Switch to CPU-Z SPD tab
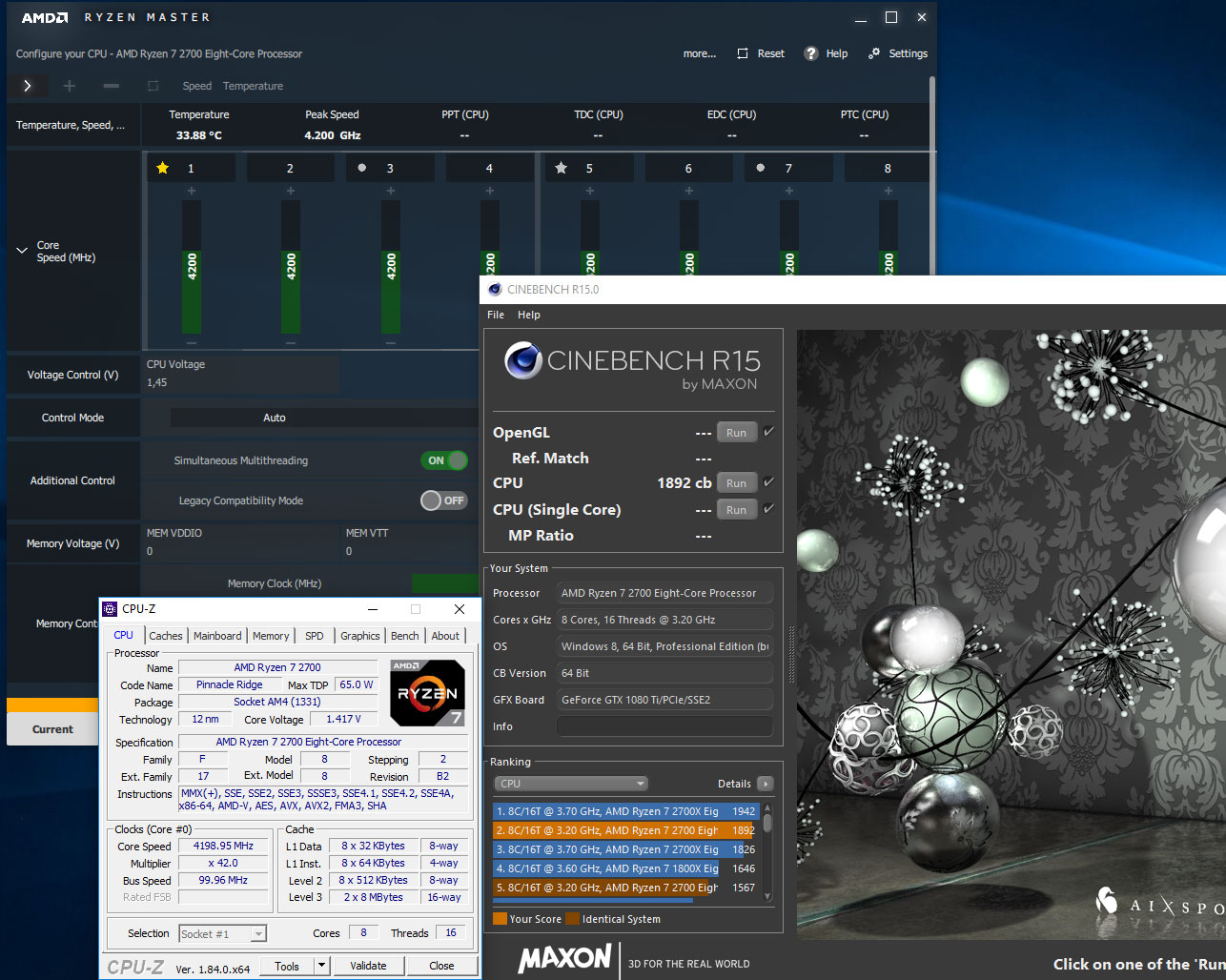Screen dimensions: 1226x980 315,636
